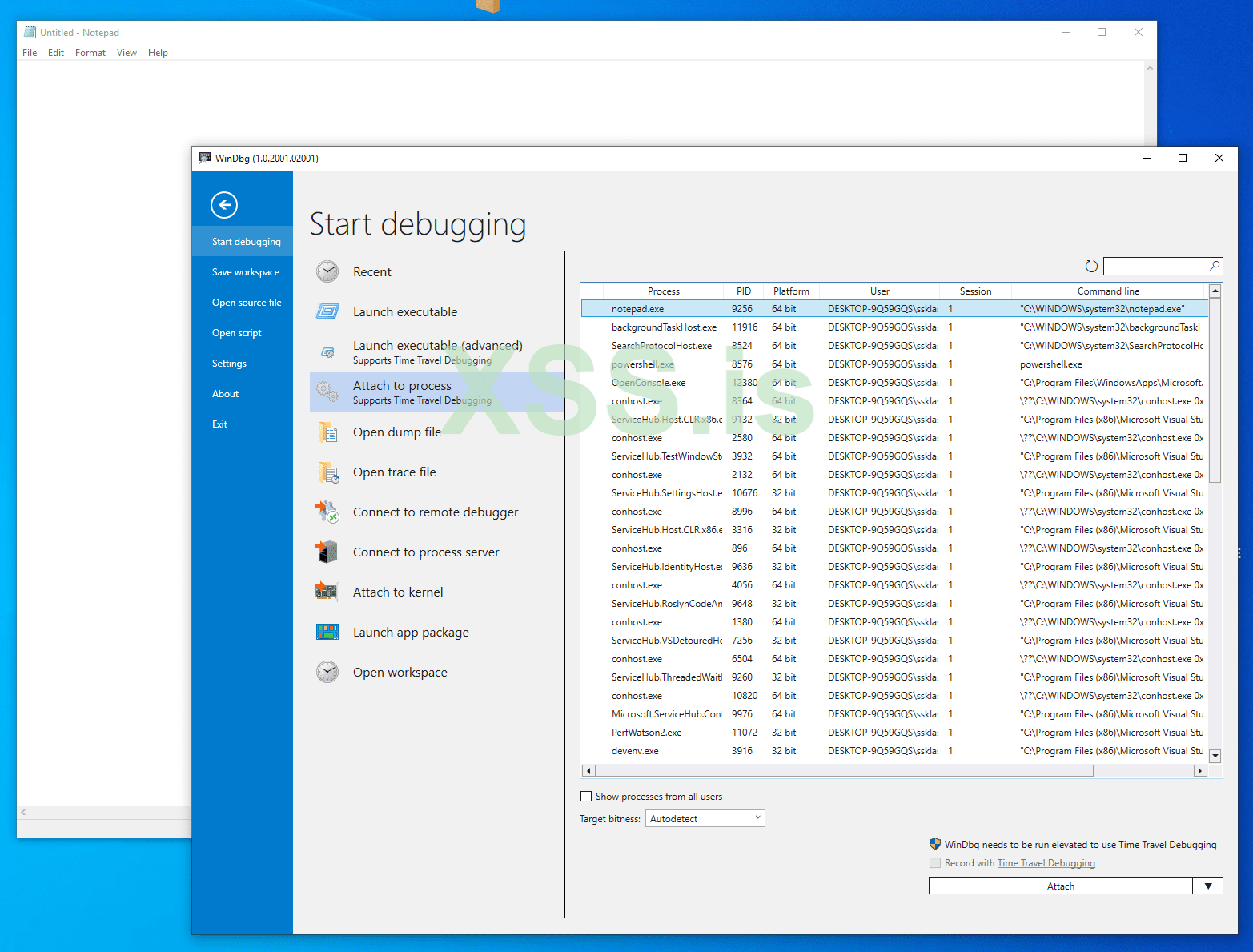This screenshot has height=952, width=1253.
Task: Choose Launch executable (advanced)
Action: click(x=437, y=345)
